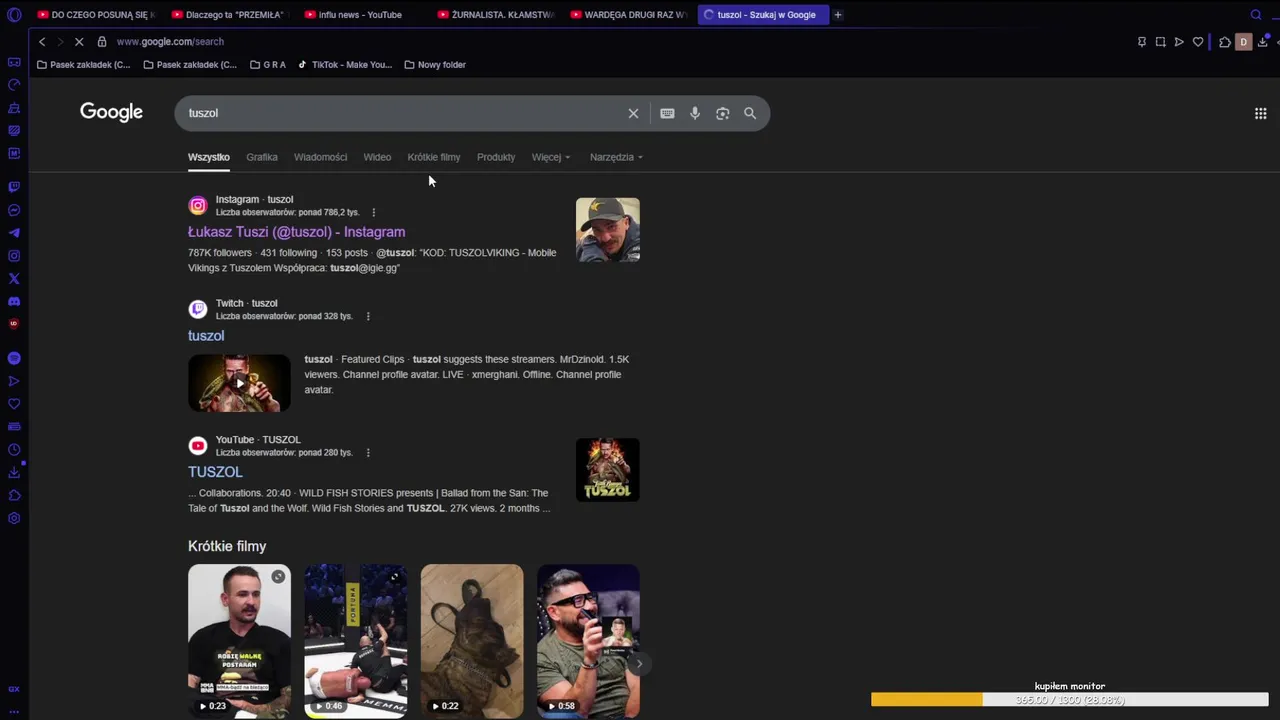This screenshot has width=1280, height=720.
Task: Switch to 'ŻURNALISTA. KŁAMSTWA' tab
Action: (495, 15)
